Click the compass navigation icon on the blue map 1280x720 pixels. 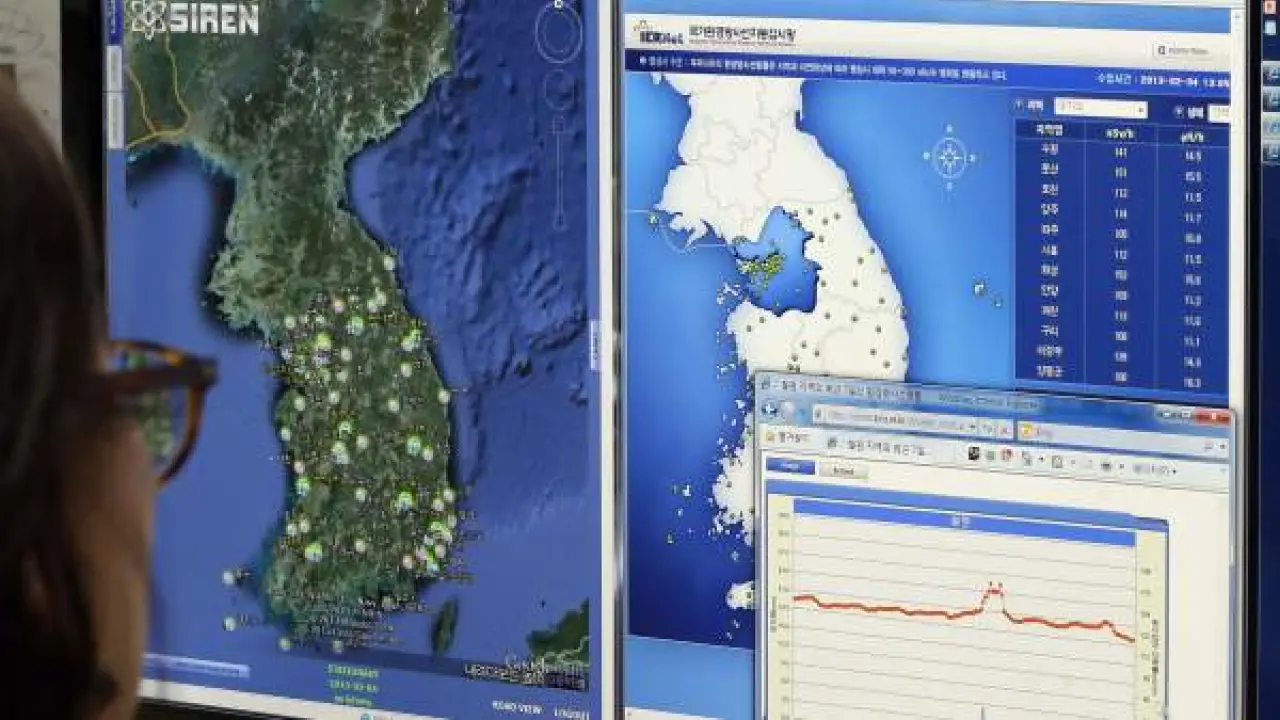(x=949, y=158)
